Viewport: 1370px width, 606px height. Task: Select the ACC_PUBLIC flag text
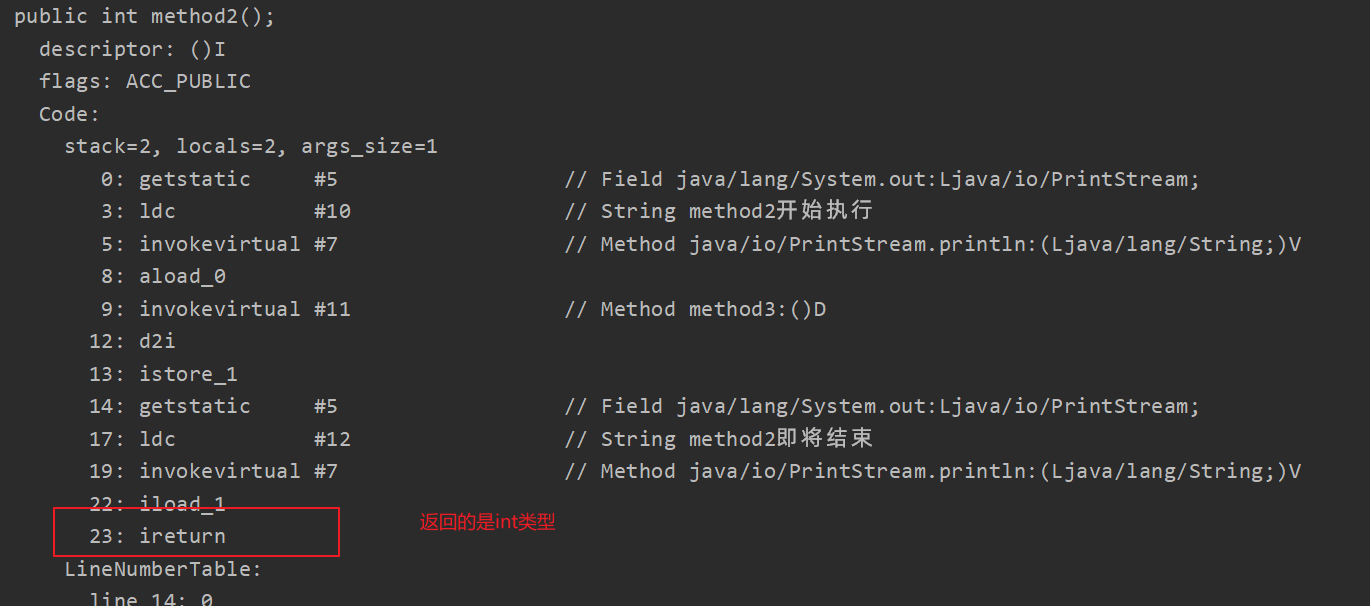tap(188, 82)
